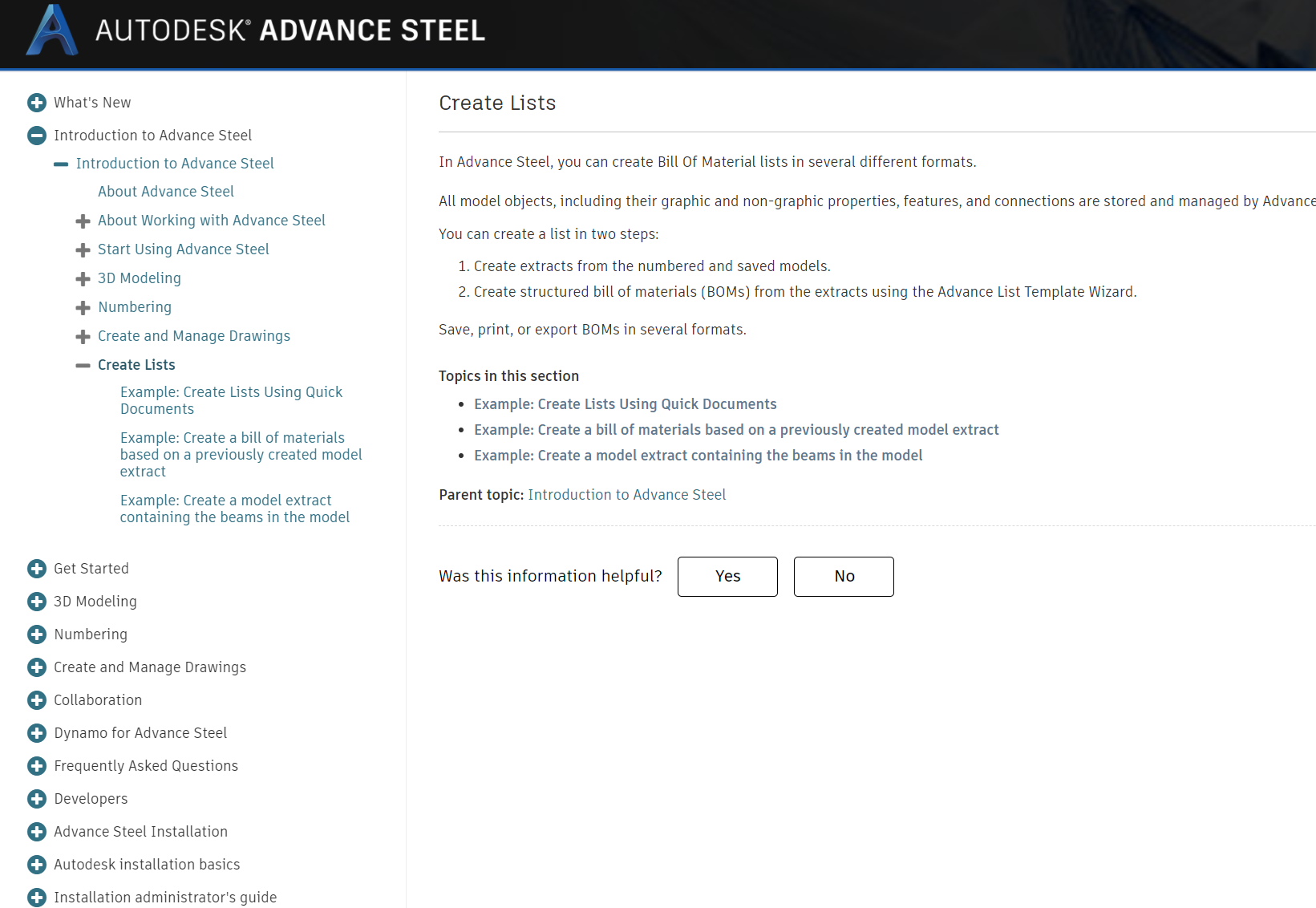The width and height of the screenshot is (1316, 908).
Task: Click Yes on helpfulness survey
Action: point(727,576)
